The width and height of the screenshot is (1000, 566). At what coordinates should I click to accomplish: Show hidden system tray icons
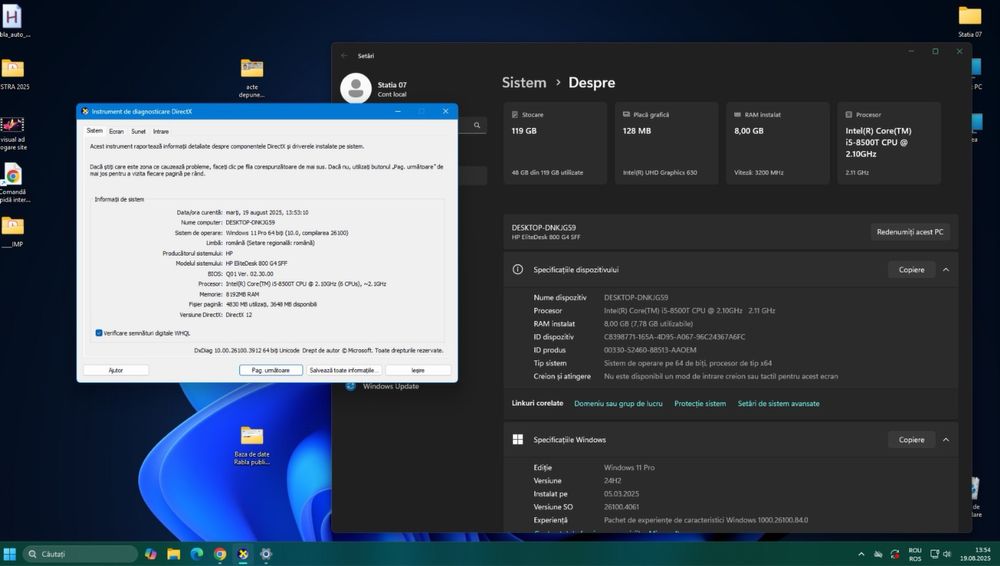861,554
